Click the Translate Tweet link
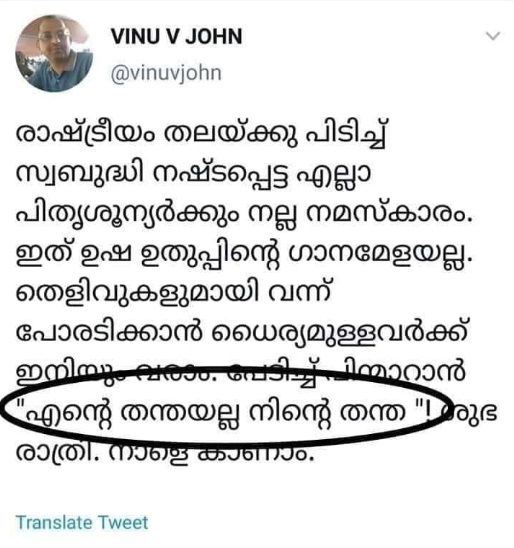Screen dimensions: 514x548 pos(82,522)
